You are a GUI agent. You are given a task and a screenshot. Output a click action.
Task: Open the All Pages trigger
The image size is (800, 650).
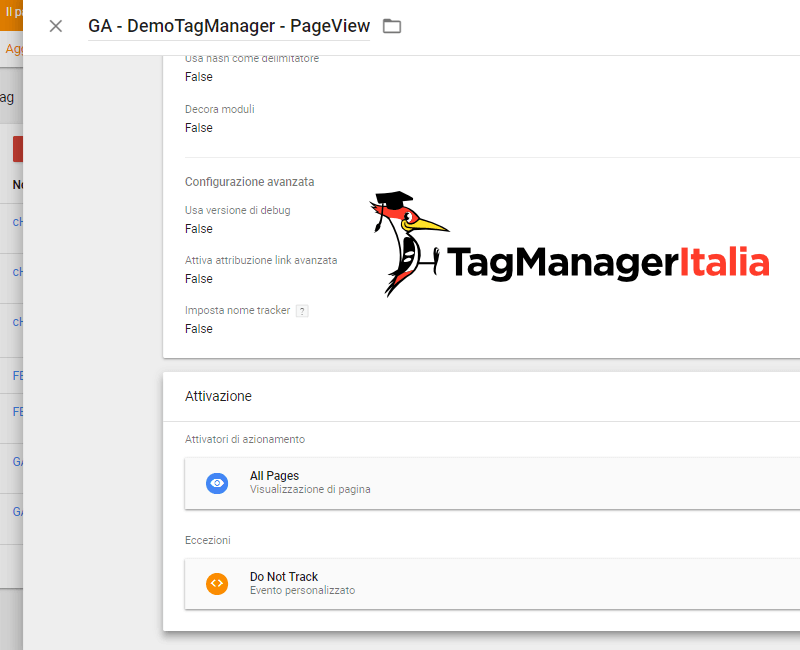(492, 483)
